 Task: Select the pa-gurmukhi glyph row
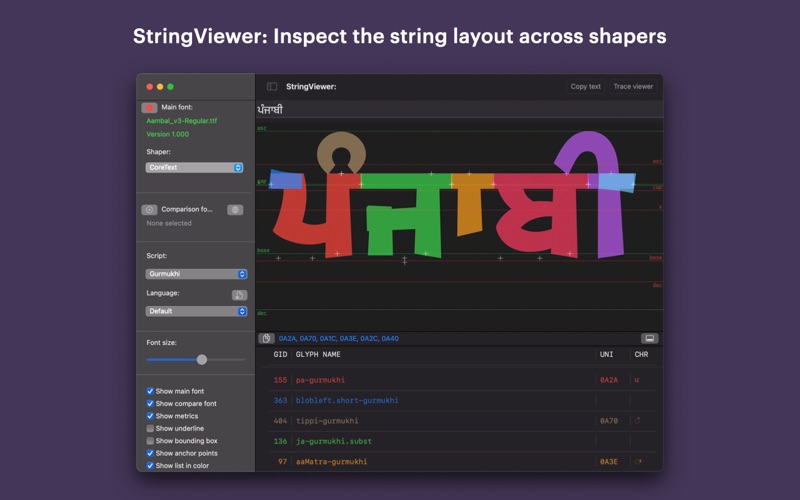tap(462, 380)
